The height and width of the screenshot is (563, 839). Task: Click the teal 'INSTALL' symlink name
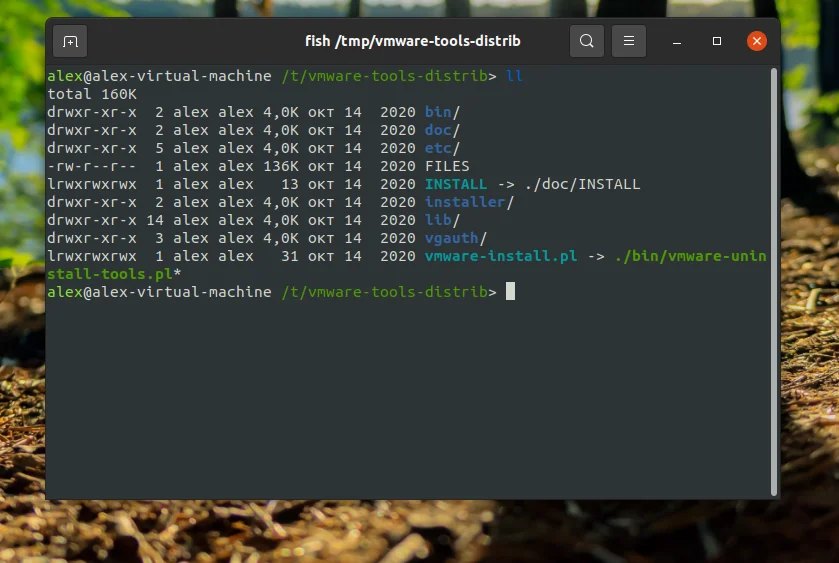tap(456, 184)
